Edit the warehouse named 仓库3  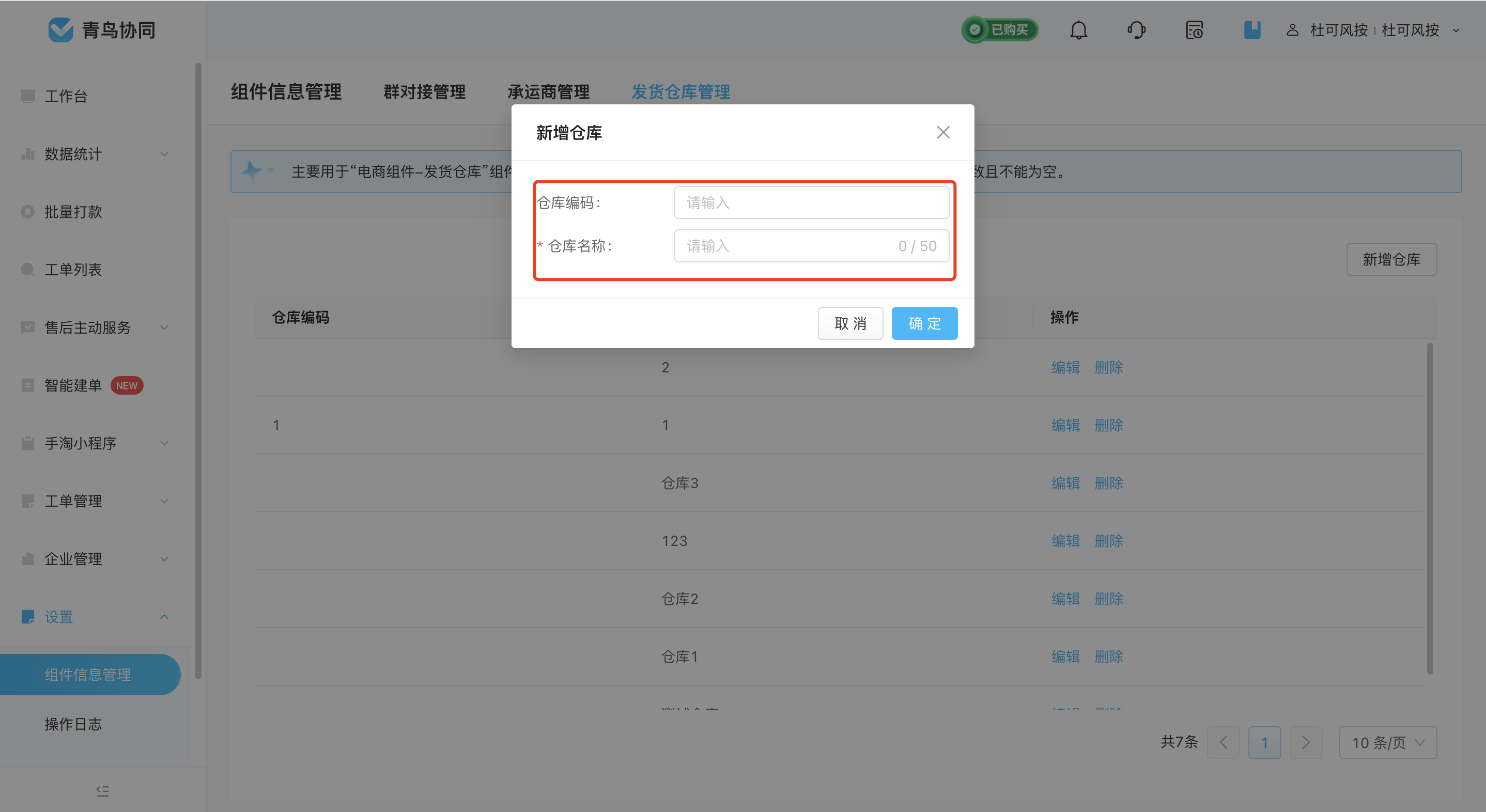[1065, 482]
